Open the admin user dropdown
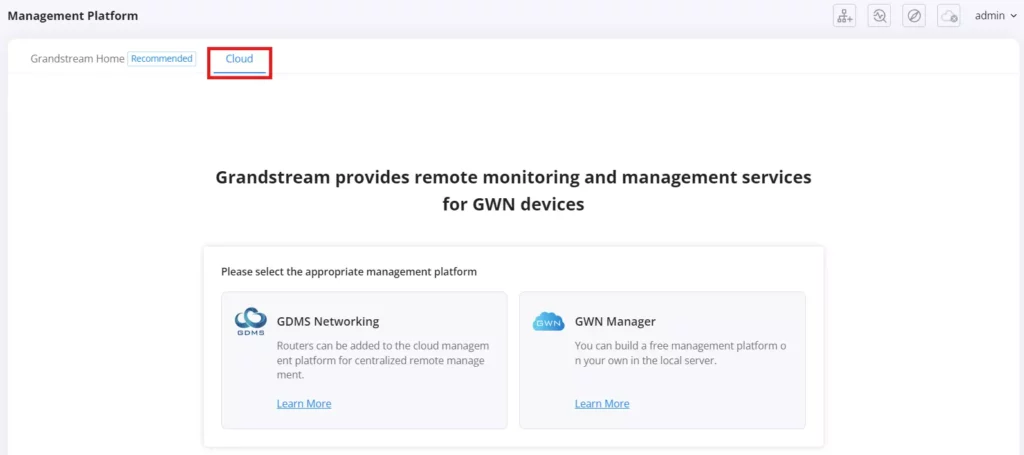This screenshot has height=455, width=1024. pyautogui.click(x=995, y=16)
